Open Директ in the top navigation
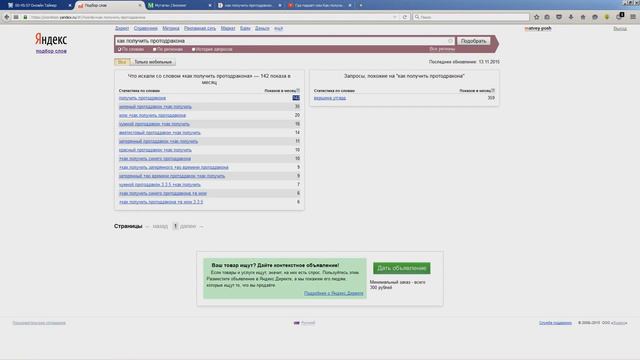 click(122, 28)
